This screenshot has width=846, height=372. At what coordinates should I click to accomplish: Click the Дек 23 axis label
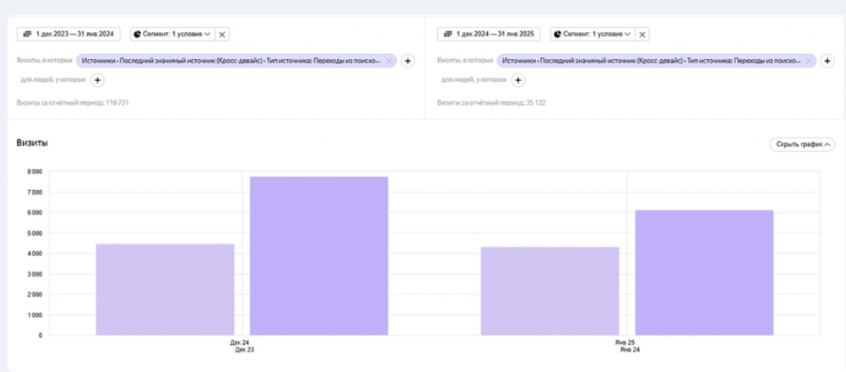[245, 350]
